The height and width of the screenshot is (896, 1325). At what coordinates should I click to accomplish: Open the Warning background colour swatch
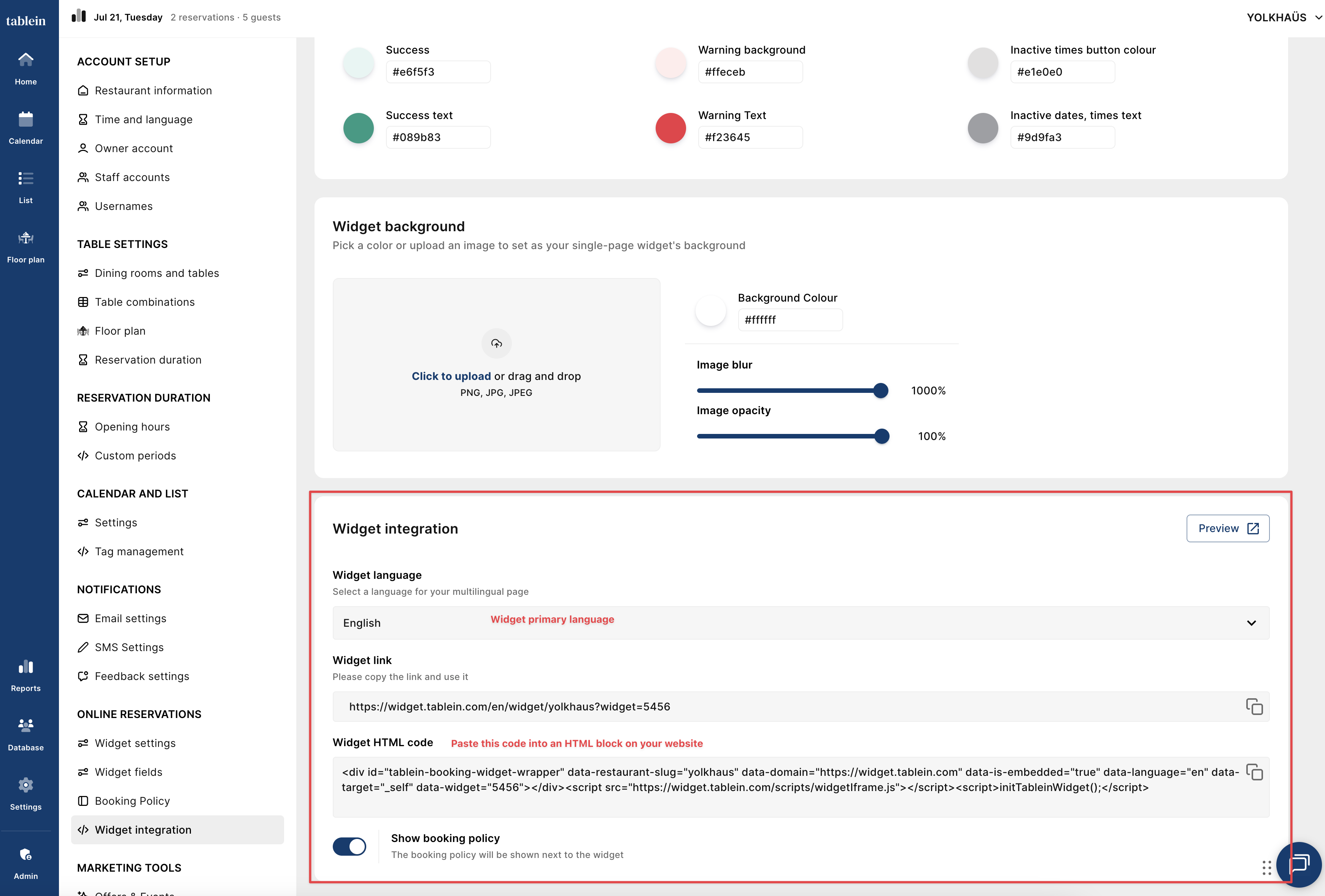pyautogui.click(x=670, y=62)
